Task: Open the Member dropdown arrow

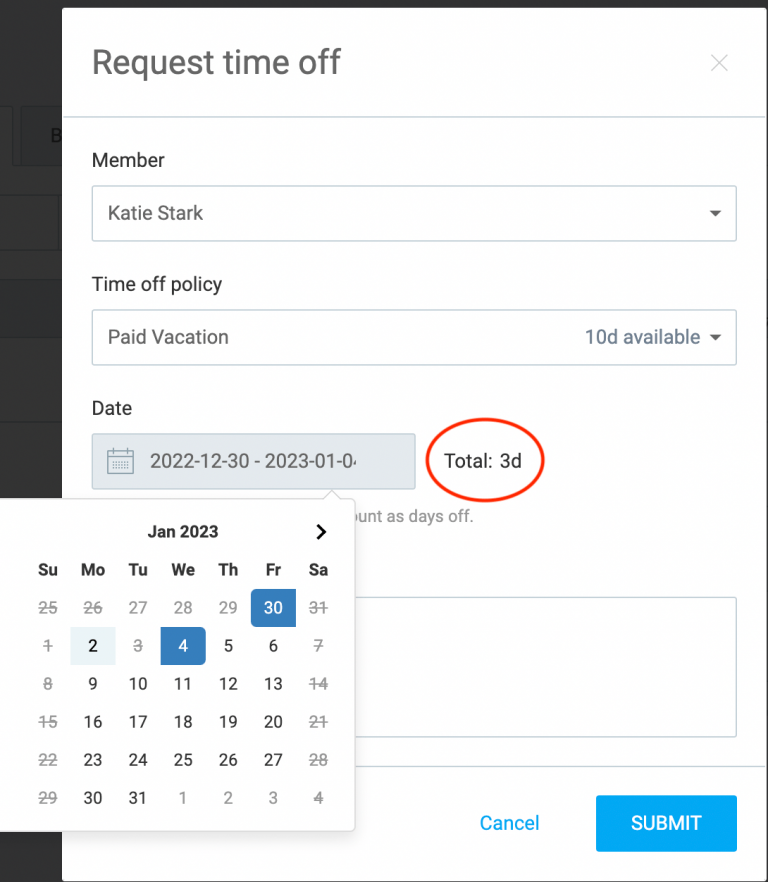Action: [715, 213]
